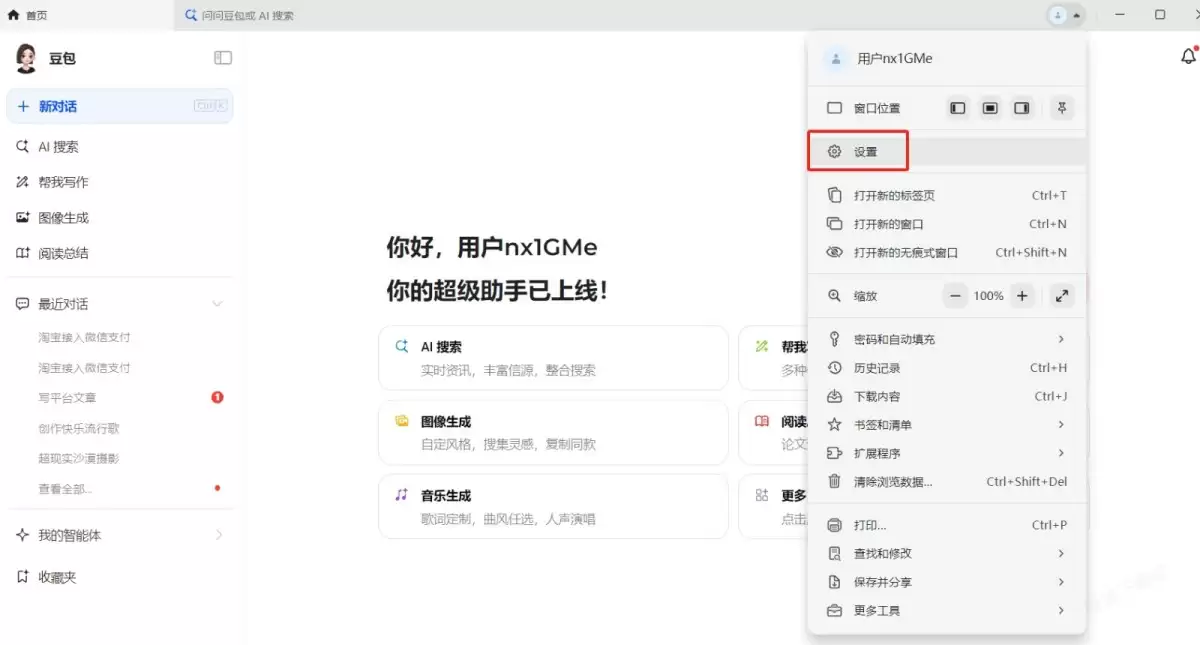Click user profile 用户nx1GMe in the menu
The width and height of the screenshot is (1200, 645).
(946, 59)
